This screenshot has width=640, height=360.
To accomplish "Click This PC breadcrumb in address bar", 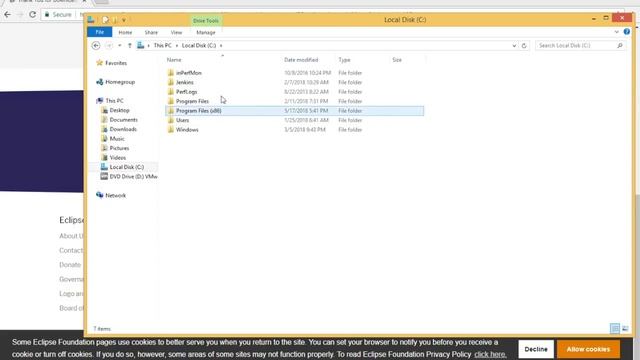I will [162, 46].
